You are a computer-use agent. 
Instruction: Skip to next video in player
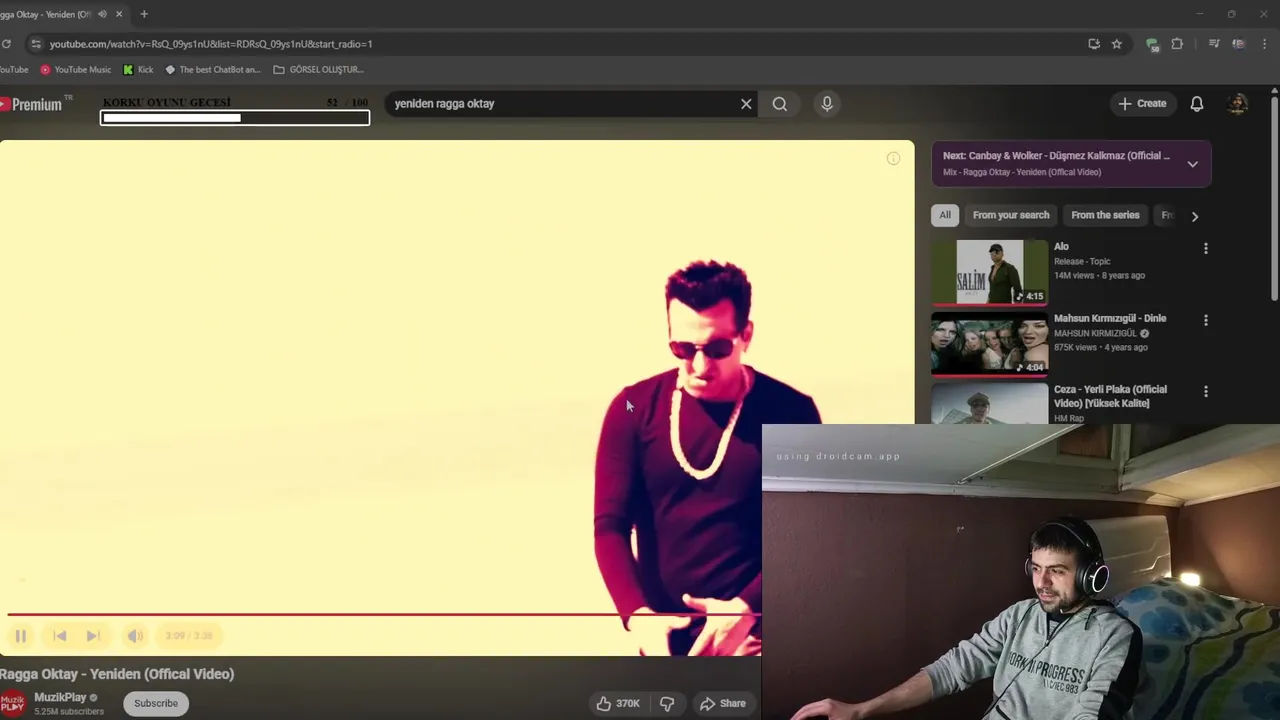93,635
